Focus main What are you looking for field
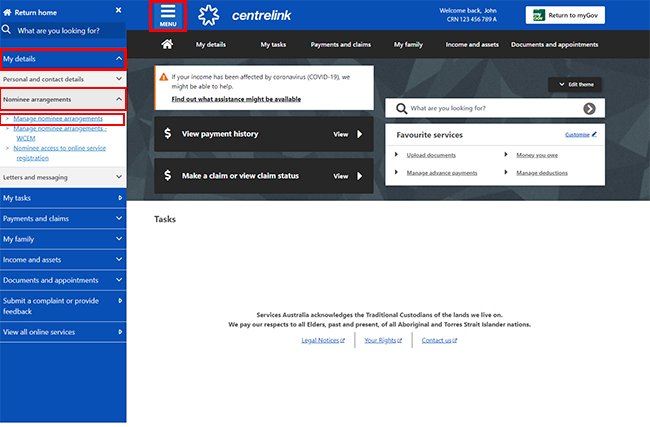 [495, 108]
